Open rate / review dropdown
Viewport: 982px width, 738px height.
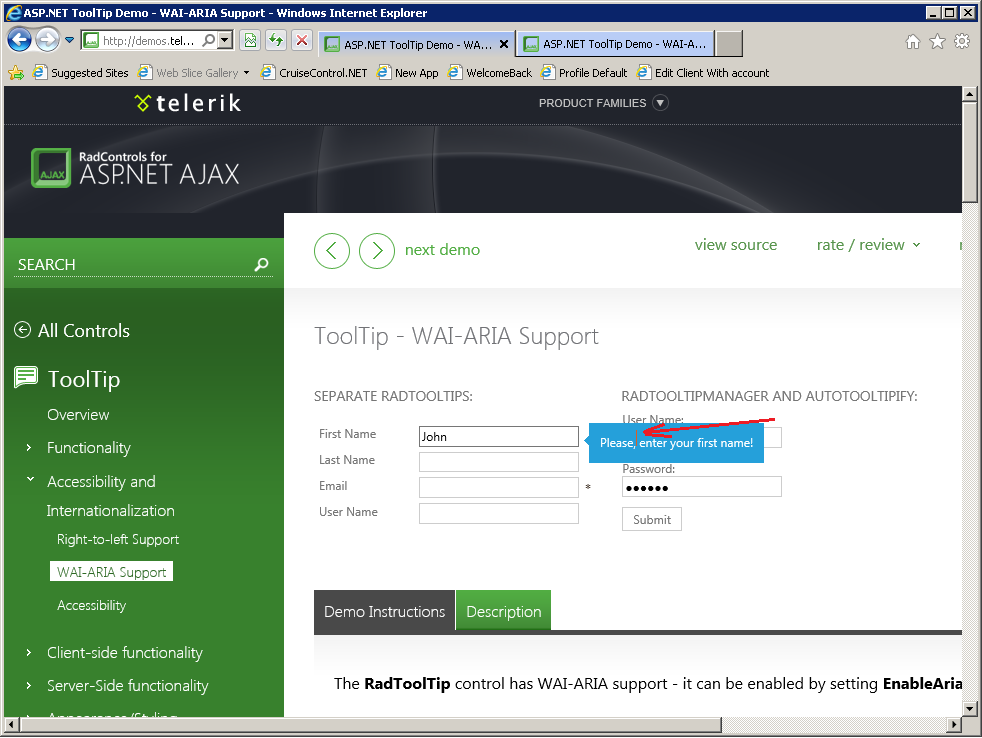point(869,245)
